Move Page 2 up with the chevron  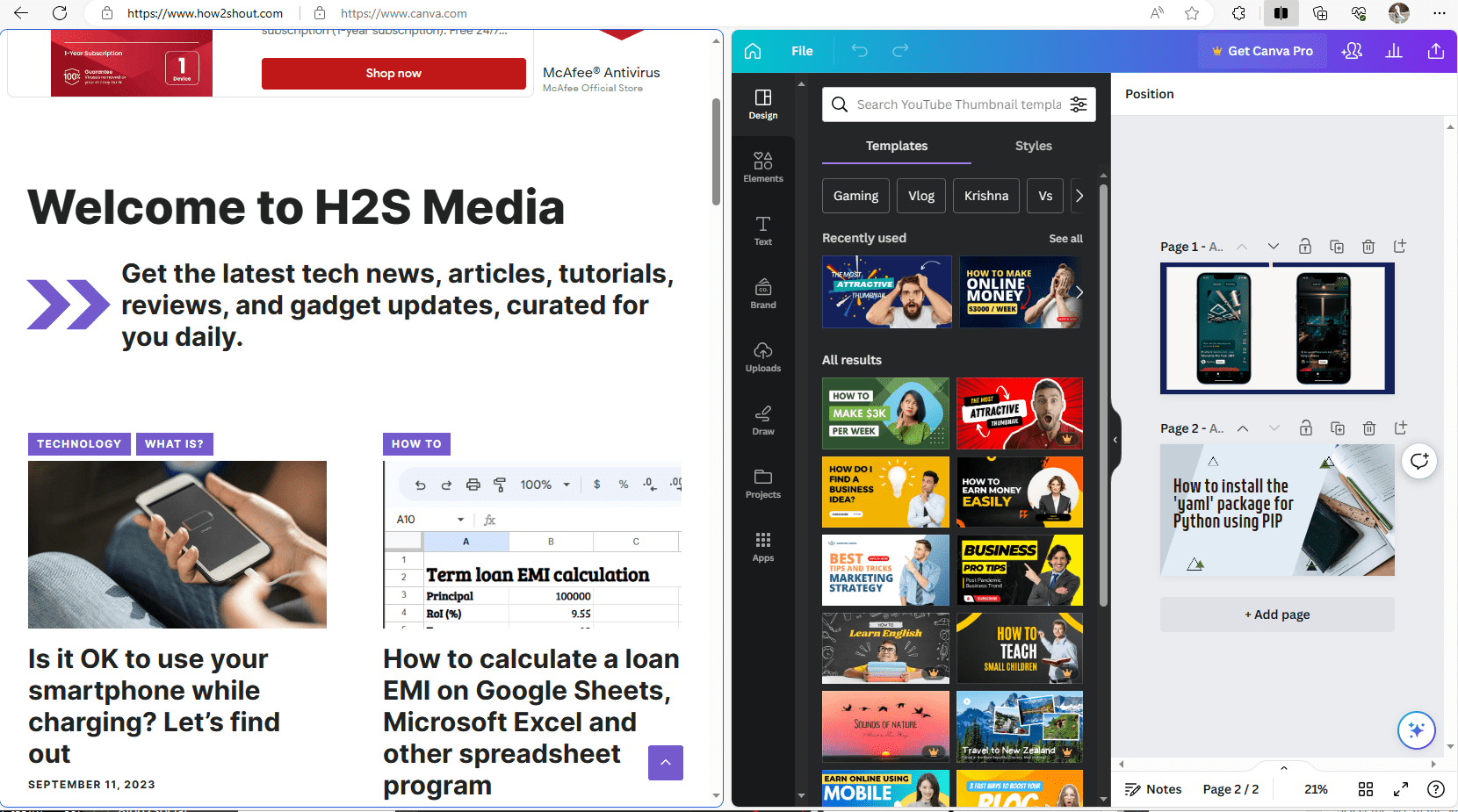[1243, 428]
